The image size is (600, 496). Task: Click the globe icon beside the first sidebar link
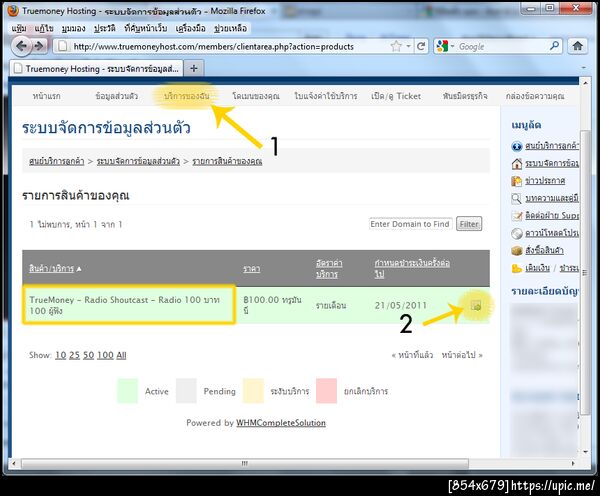tap(517, 146)
